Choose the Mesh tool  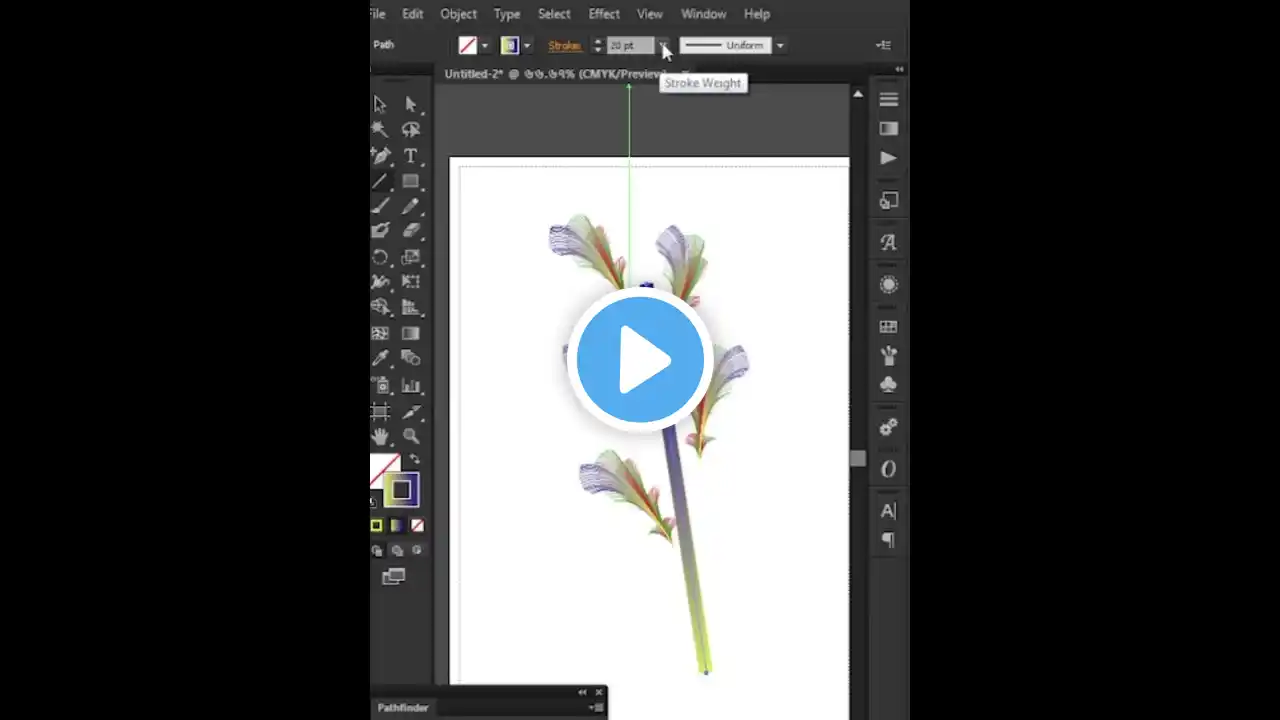click(380, 333)
